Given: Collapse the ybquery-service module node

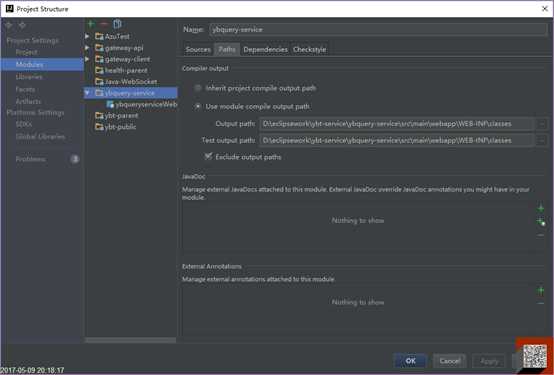Looking at the screenshot, I should point(87,93).
